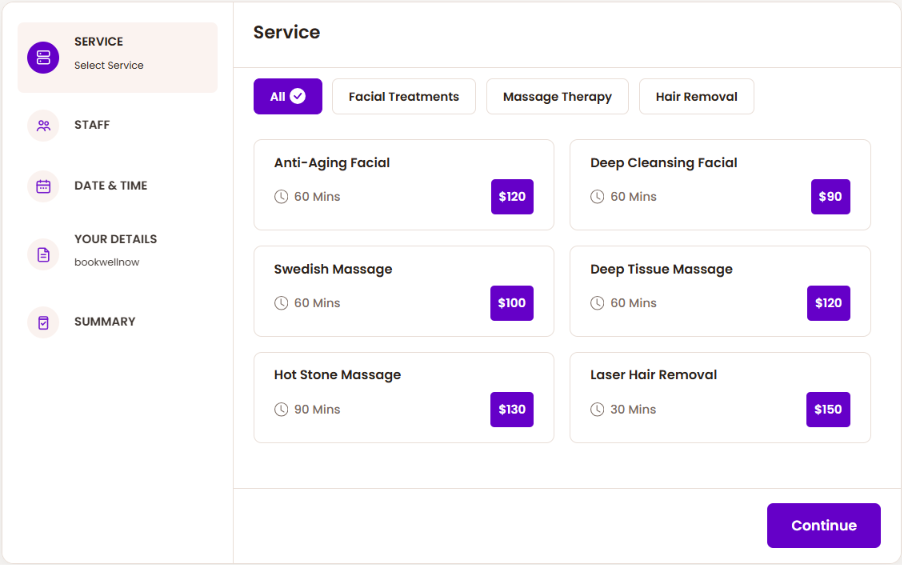Select the Hot Stone Massage title

coord(337,375)
